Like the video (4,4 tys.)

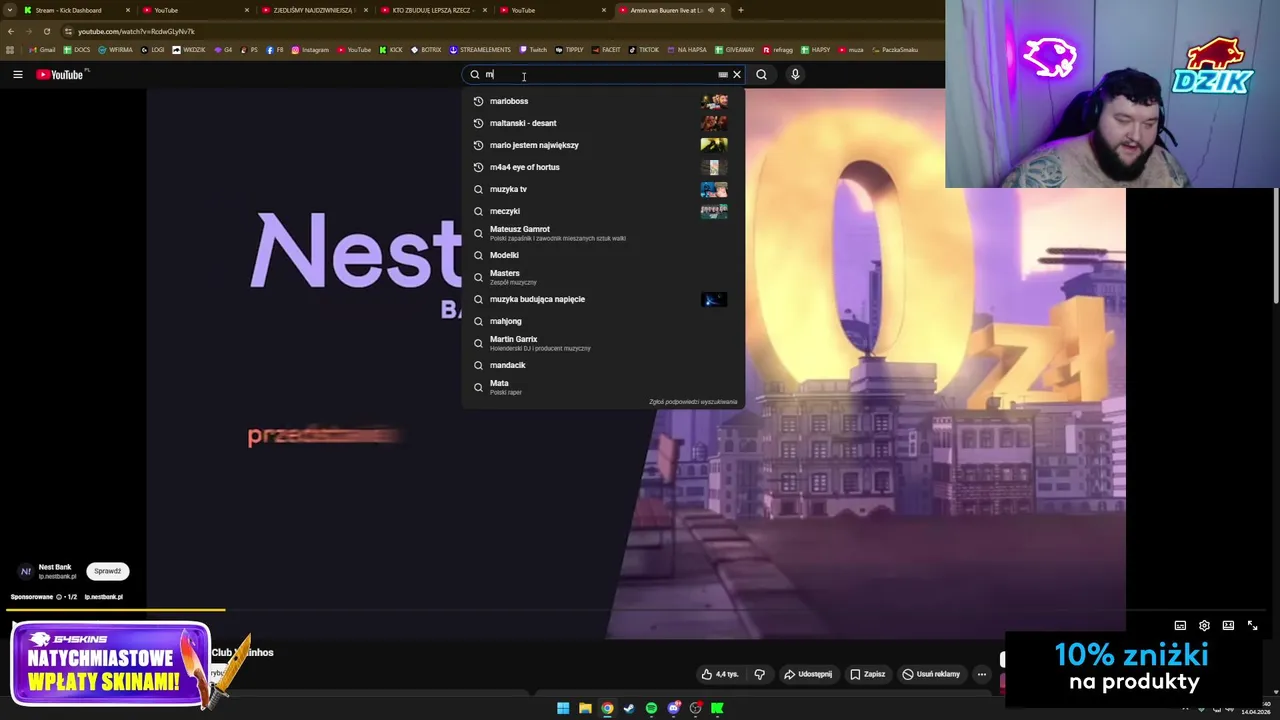pyautogui.click(x=721, y=674)
